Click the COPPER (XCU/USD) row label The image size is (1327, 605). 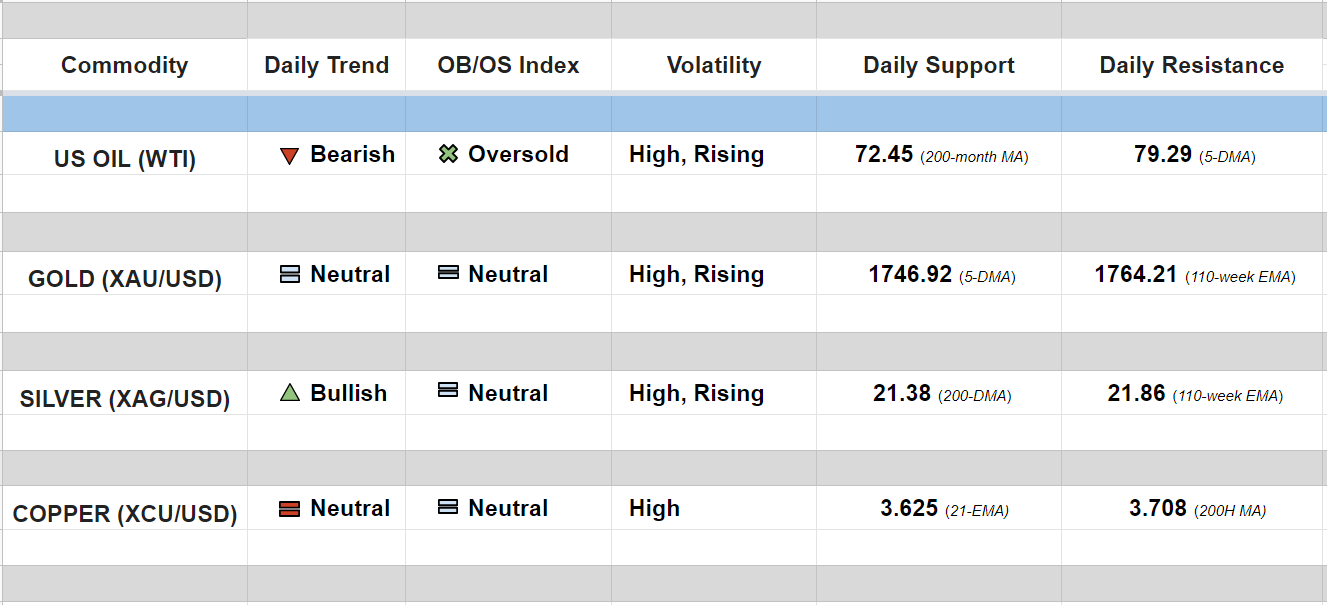pos(125,514)
